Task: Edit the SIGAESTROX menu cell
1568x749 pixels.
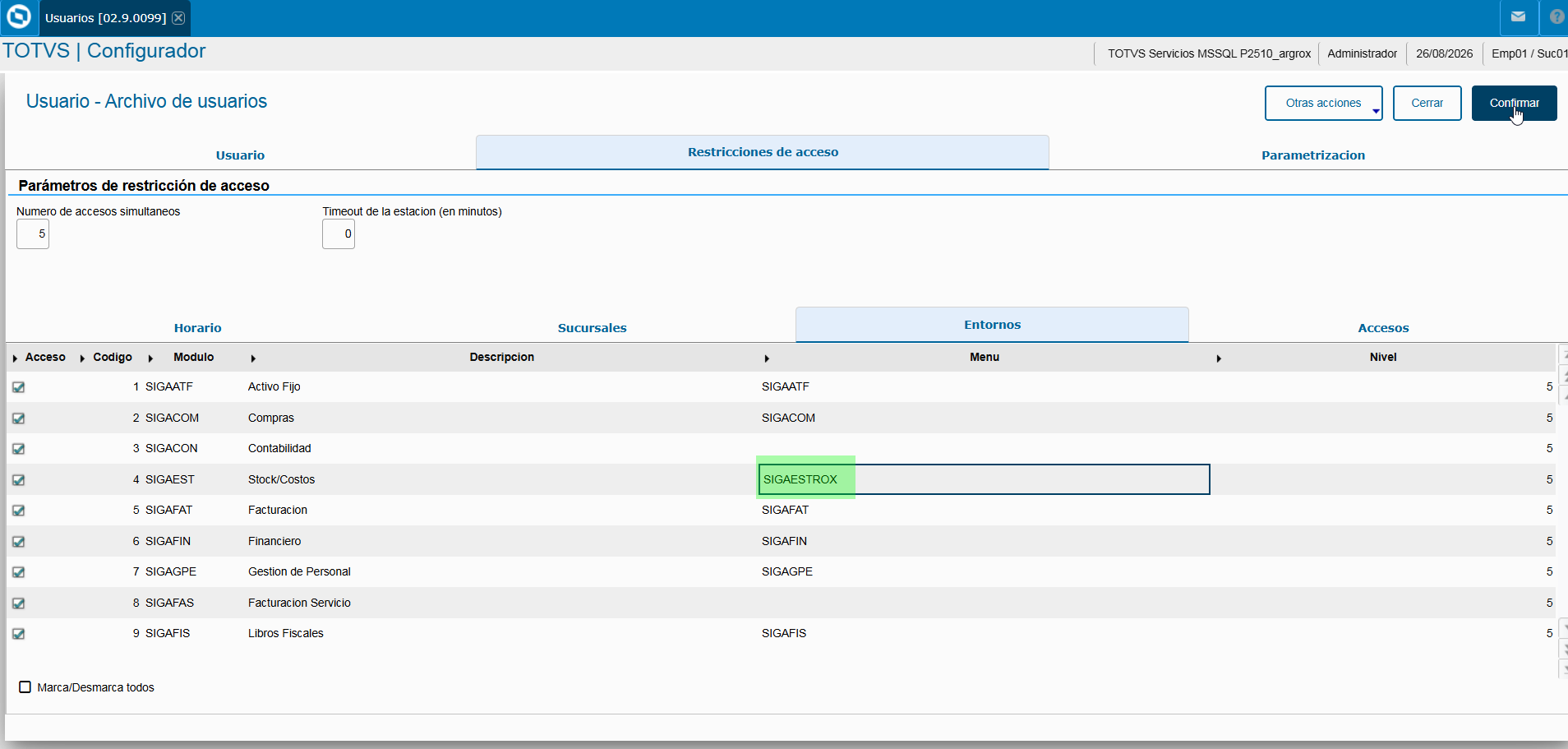Action: [x=984, y=479]
